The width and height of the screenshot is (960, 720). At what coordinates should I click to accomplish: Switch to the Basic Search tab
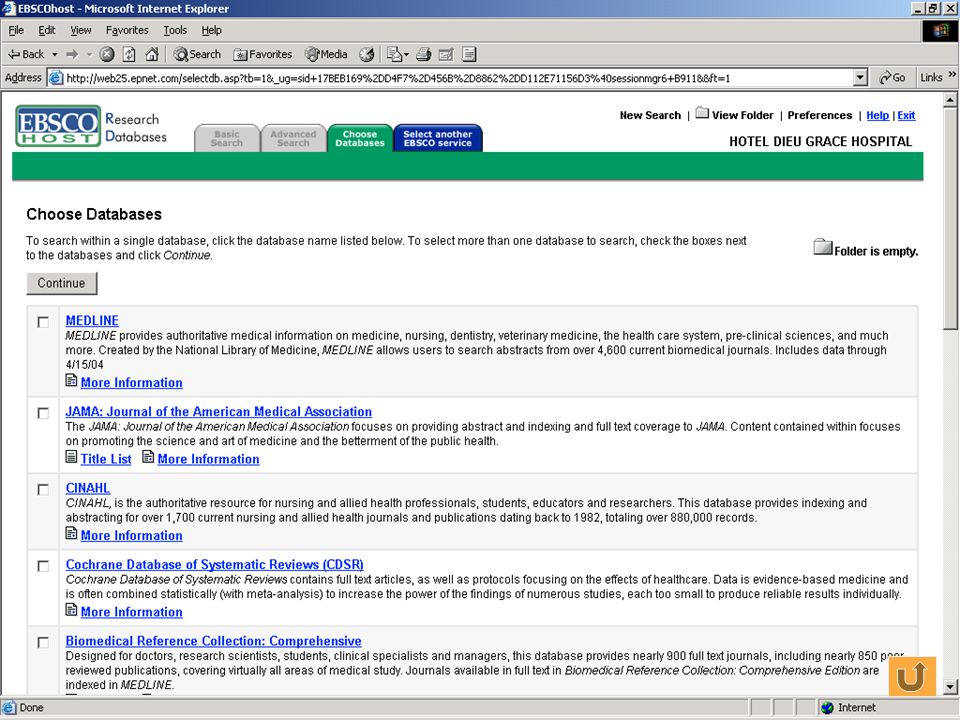coord(227,138)
